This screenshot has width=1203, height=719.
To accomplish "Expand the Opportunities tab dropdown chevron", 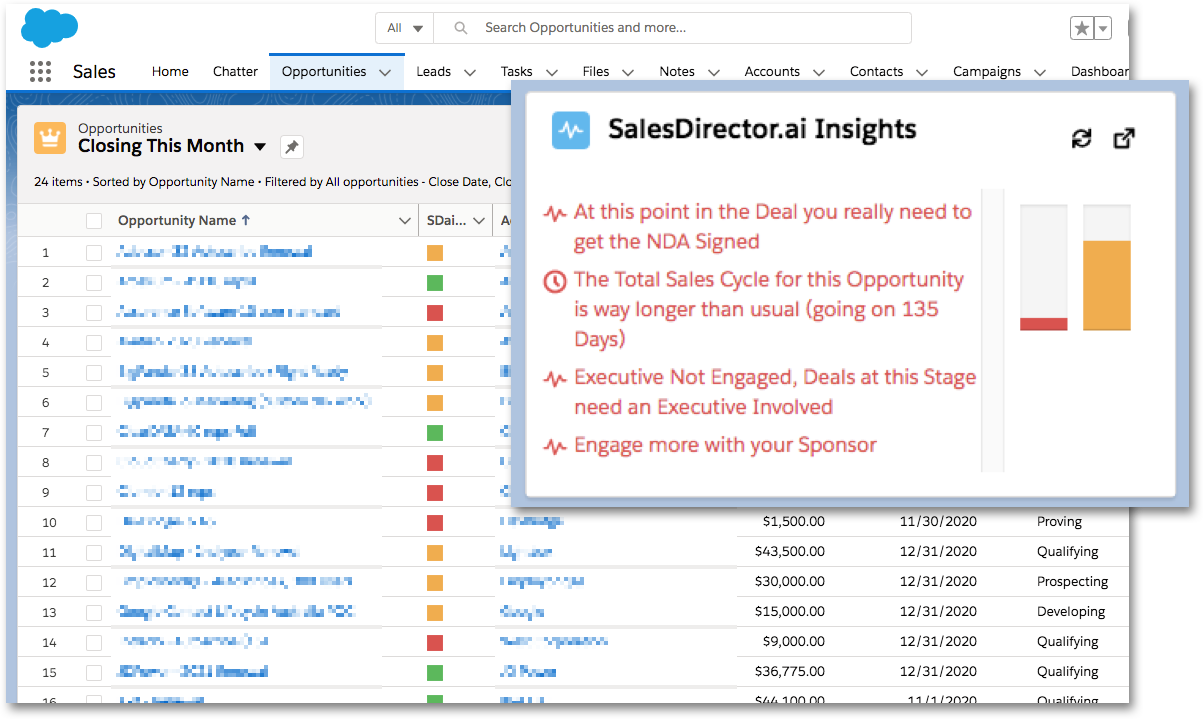I will tap(385, 71).
